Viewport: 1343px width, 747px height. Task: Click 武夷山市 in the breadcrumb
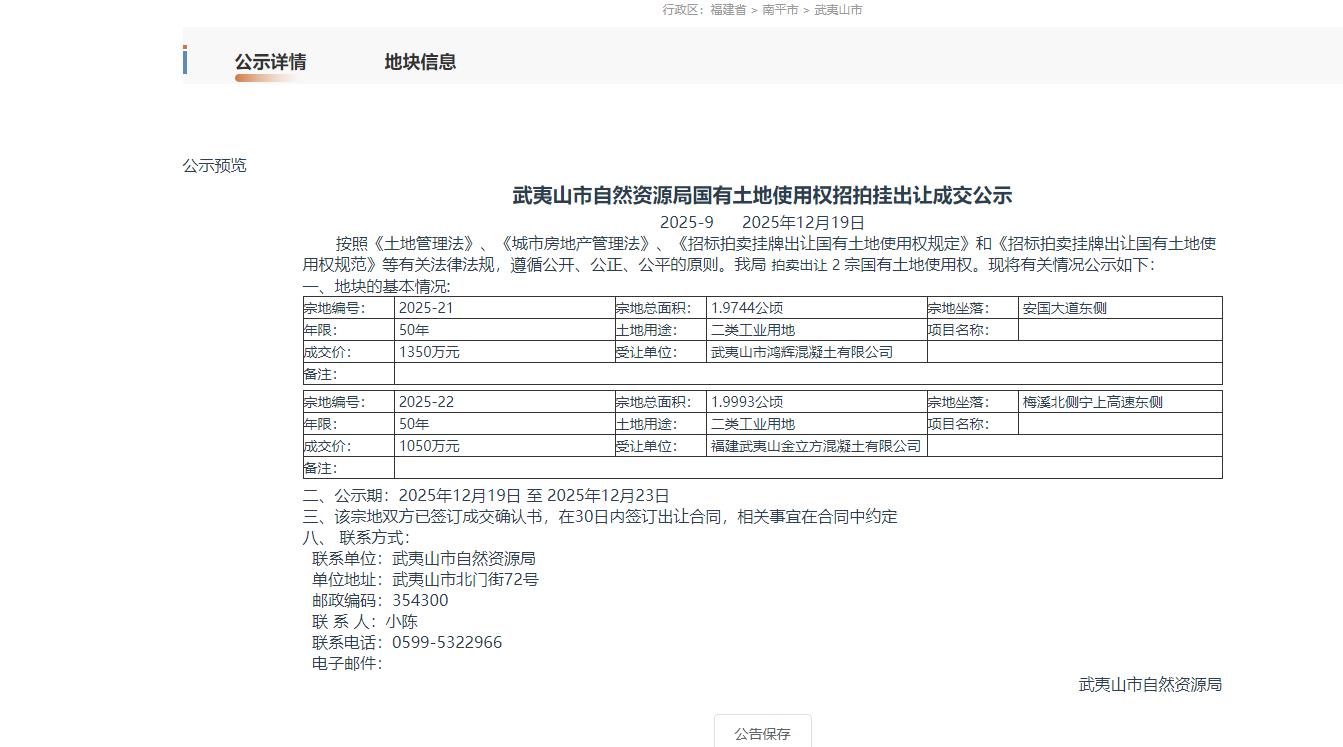[838, 10]
